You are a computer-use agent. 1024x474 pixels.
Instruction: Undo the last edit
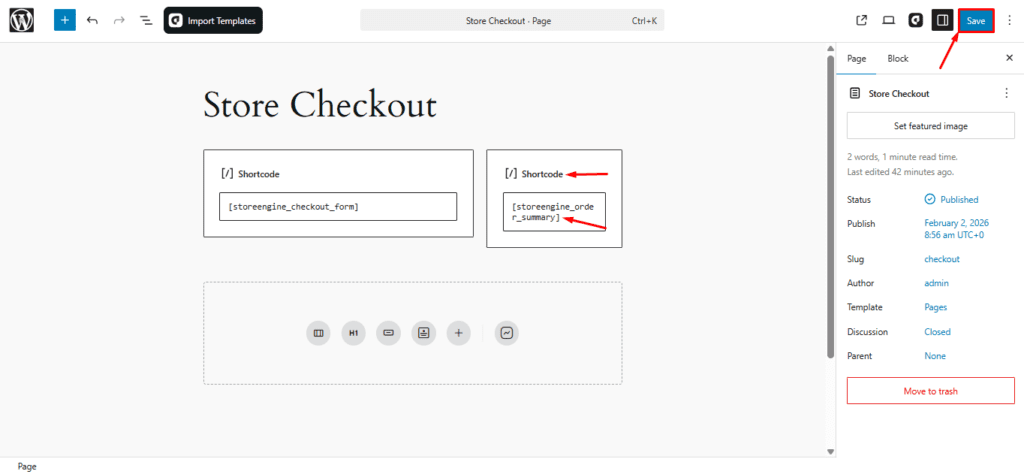[92, 21]
